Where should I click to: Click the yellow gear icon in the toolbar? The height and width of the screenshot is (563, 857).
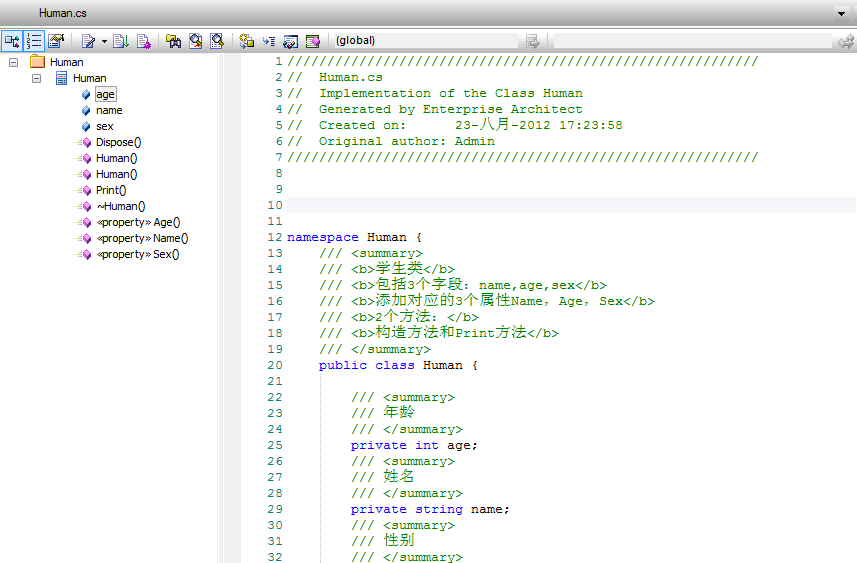point(246,41)
